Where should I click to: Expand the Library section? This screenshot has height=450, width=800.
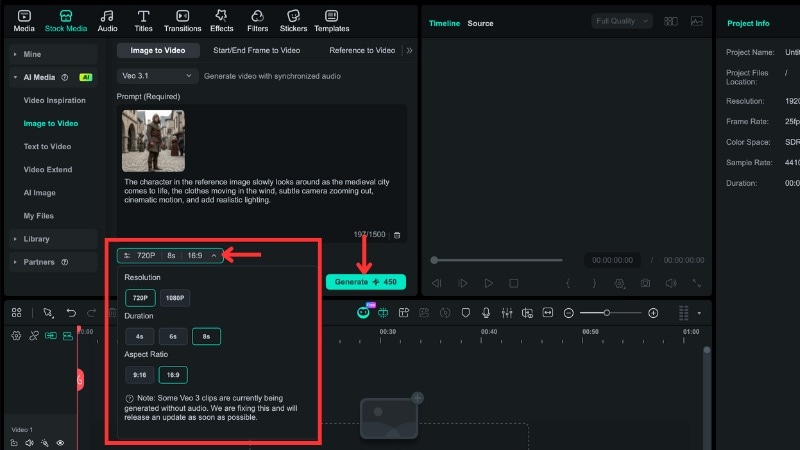click(x=53, y=239)
